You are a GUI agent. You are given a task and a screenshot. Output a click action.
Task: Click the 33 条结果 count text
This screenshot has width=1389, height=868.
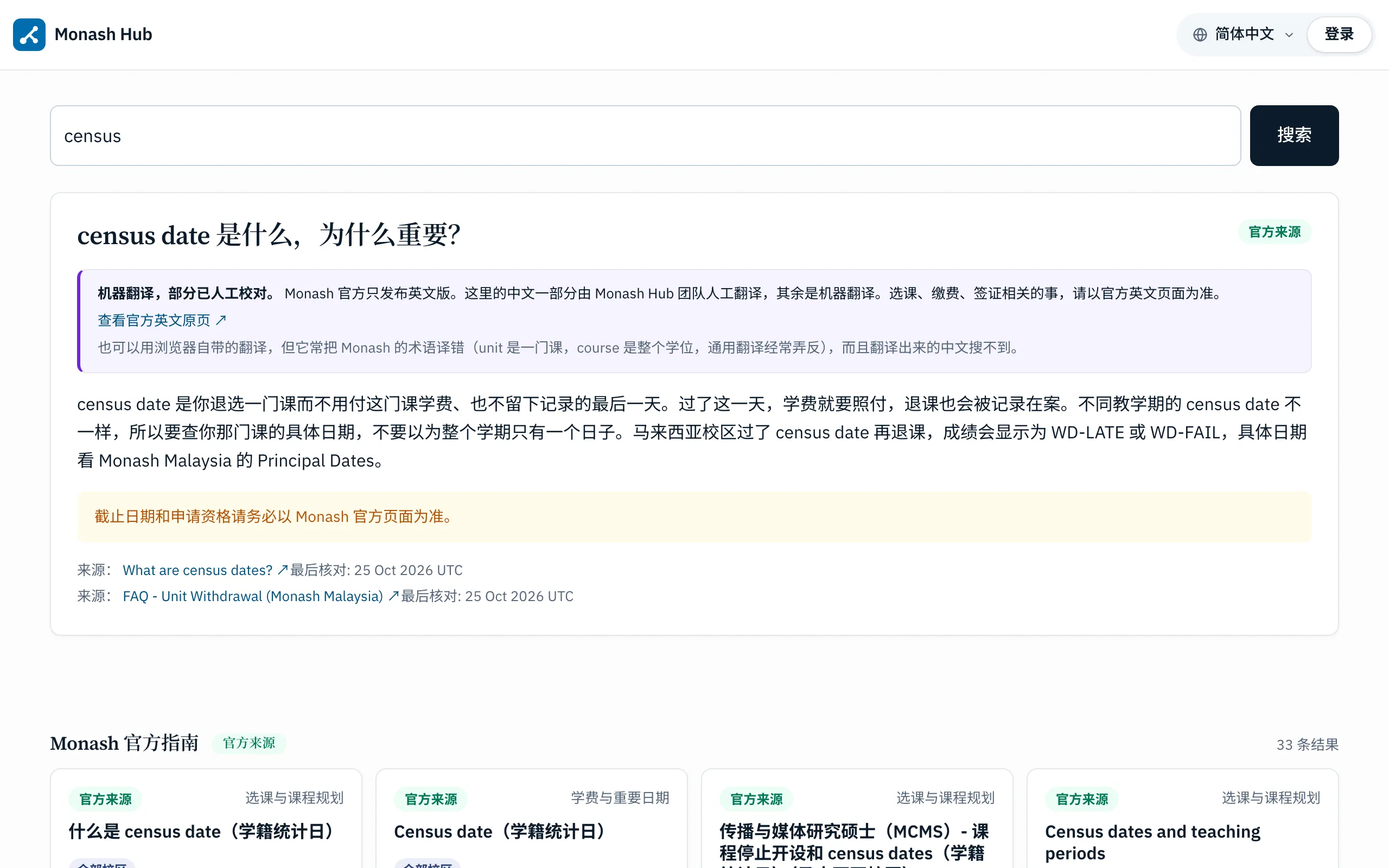click(x=1307, y=744)
